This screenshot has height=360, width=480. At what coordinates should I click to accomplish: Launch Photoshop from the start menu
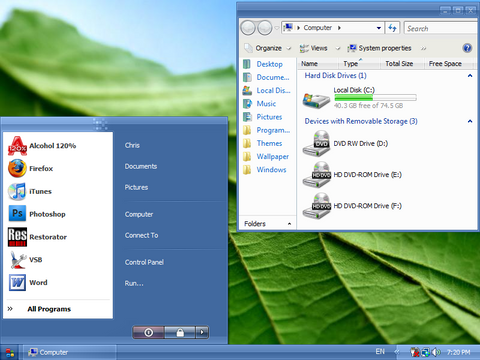point(37,214)
